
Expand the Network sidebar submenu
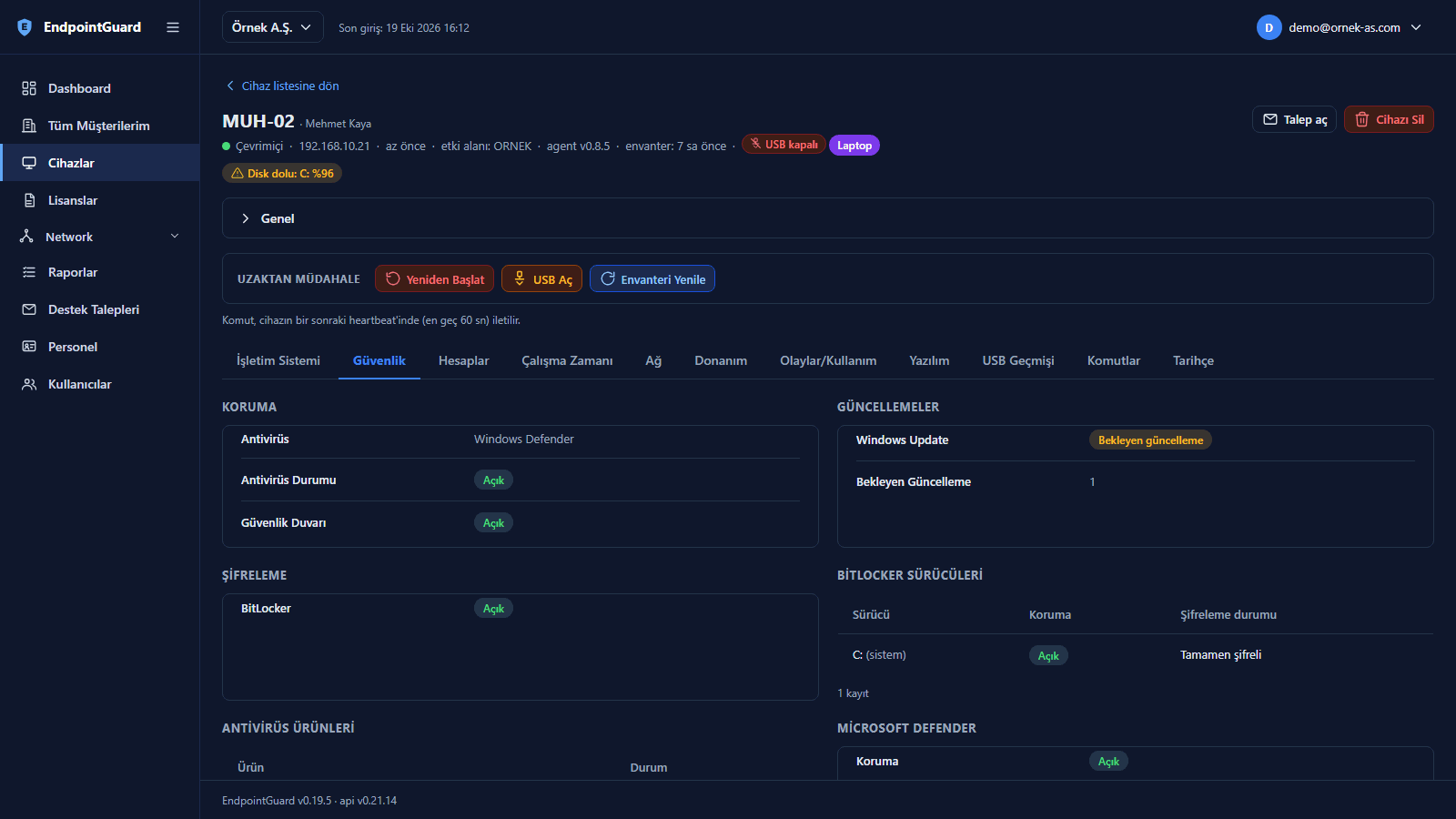pyautogui.click(x=100, y=237)
